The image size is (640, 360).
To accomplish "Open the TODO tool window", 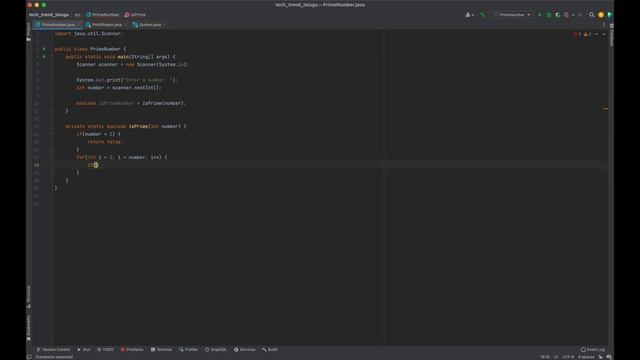I will coord(105,349).
